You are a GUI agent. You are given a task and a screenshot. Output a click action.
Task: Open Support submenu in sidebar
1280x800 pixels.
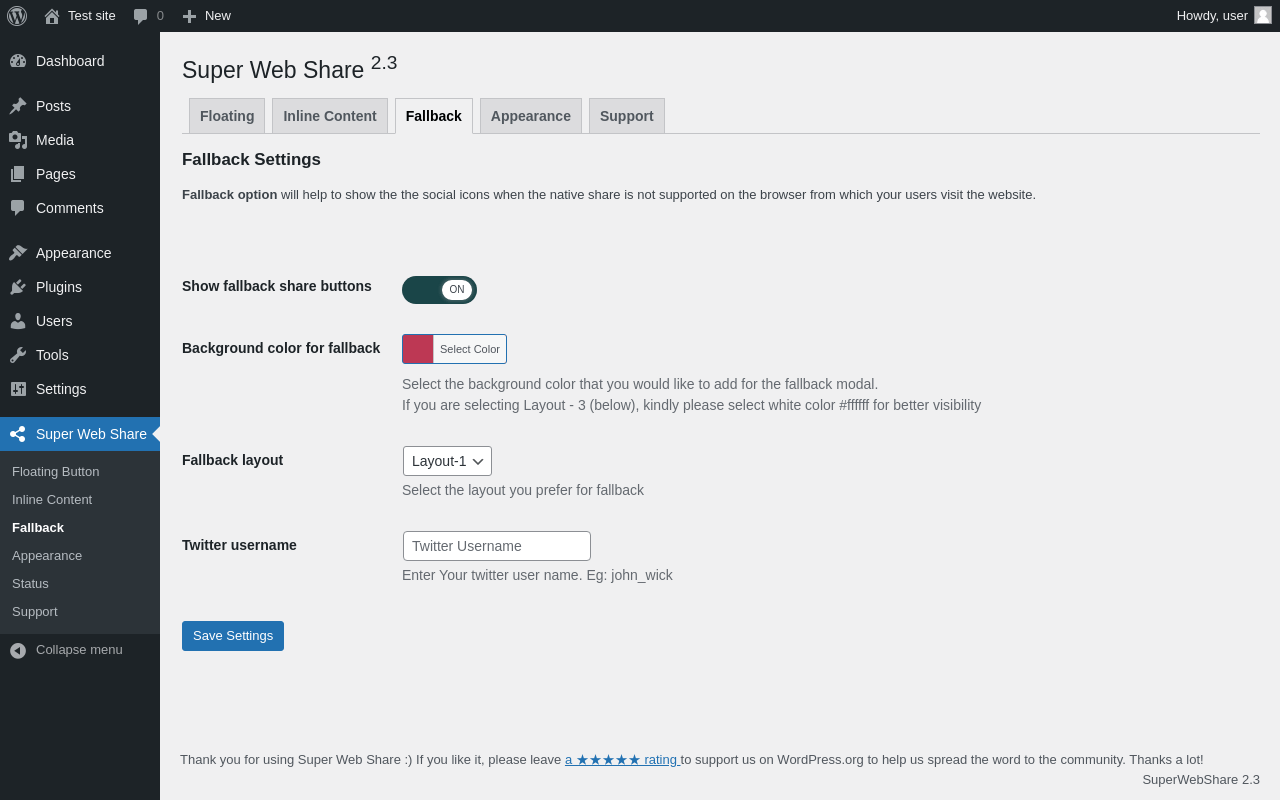[35, 612]
